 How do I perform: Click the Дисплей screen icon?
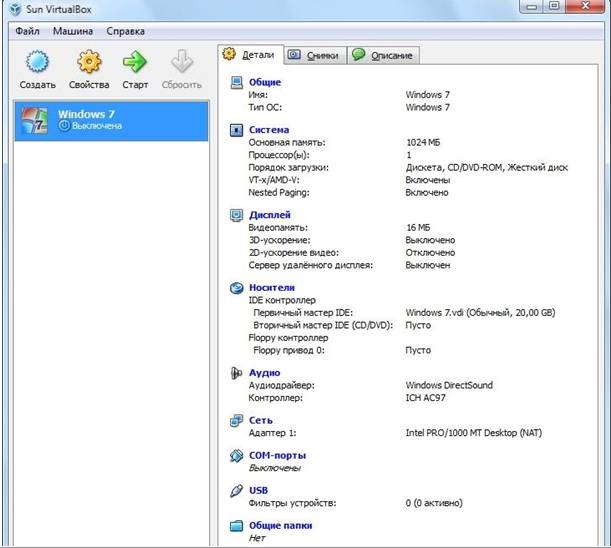point(237,215)
